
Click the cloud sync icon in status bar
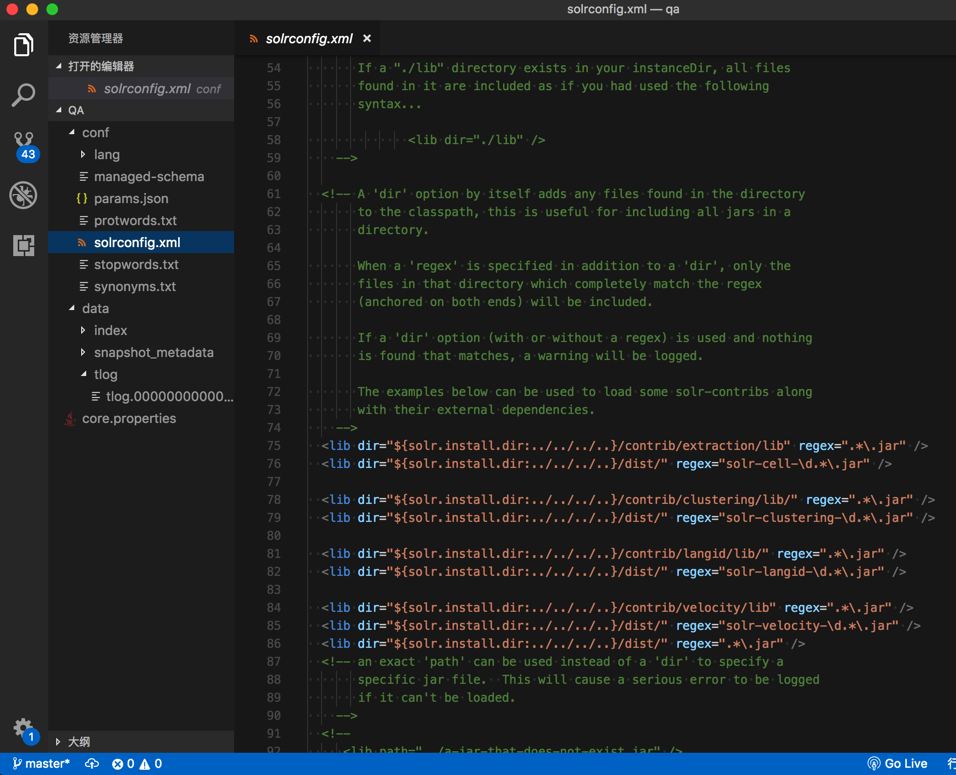click(92, 764)
